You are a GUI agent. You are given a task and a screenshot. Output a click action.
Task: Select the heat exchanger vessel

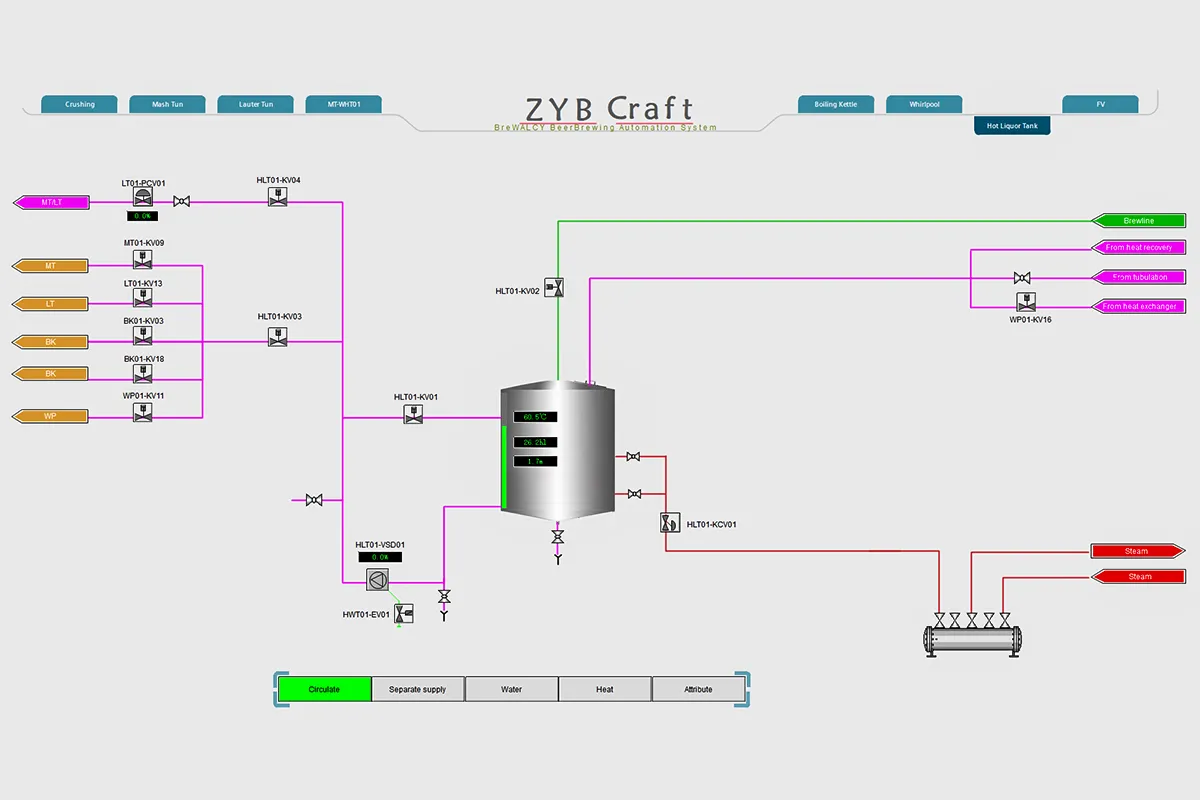coord(973,641)
